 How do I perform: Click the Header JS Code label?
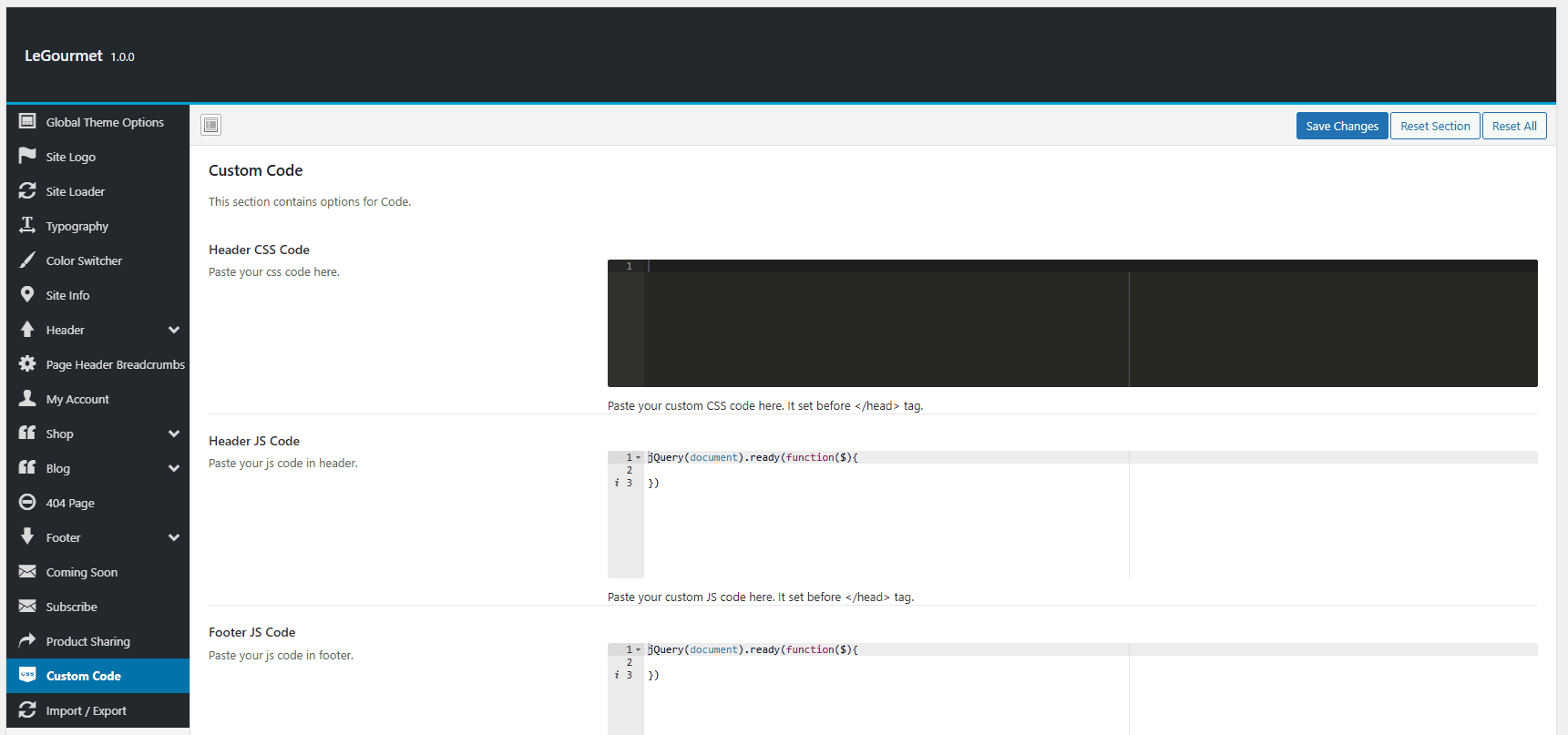click(254, 441)
